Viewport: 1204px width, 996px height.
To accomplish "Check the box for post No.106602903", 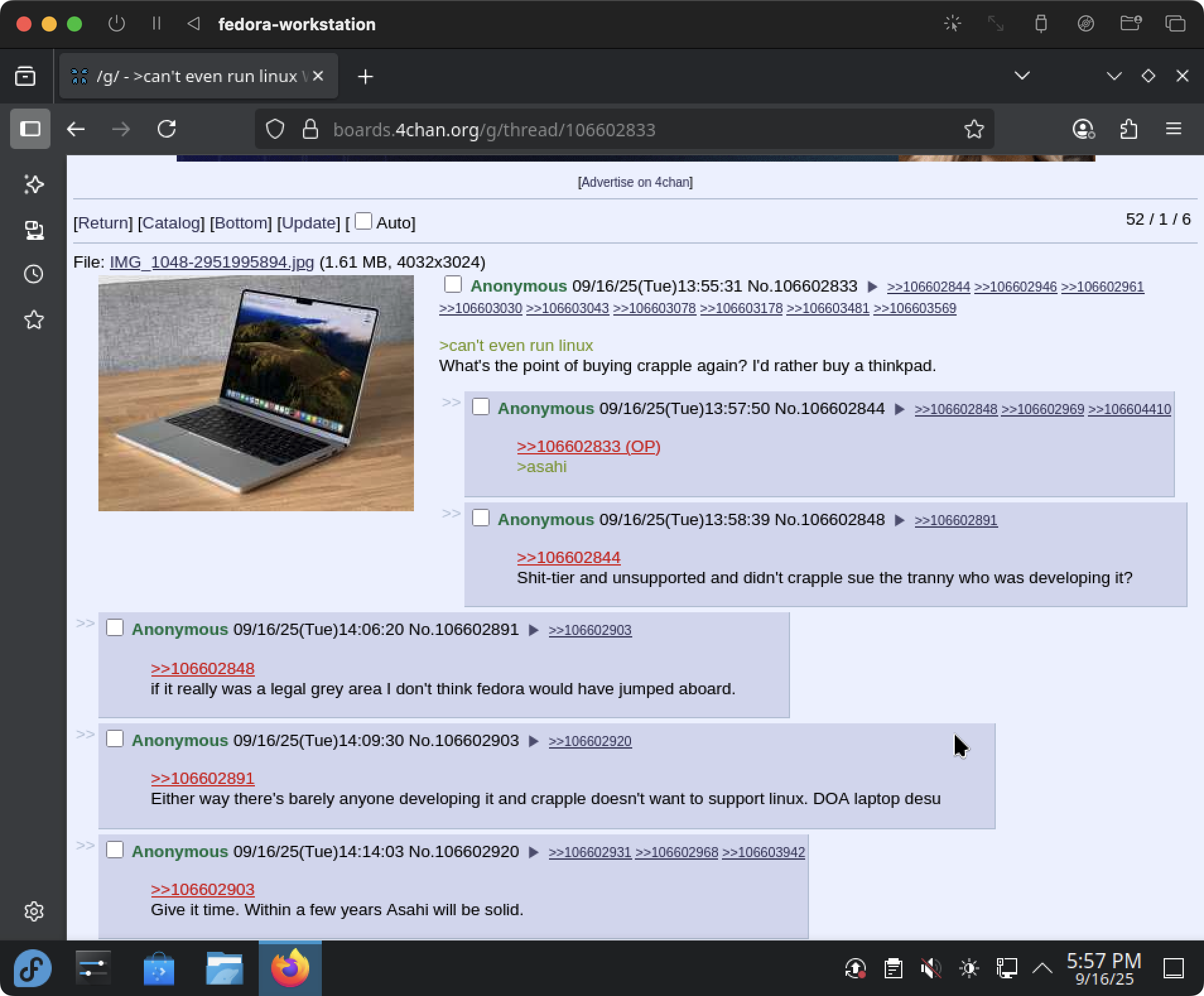I will (x=115, y=738).
